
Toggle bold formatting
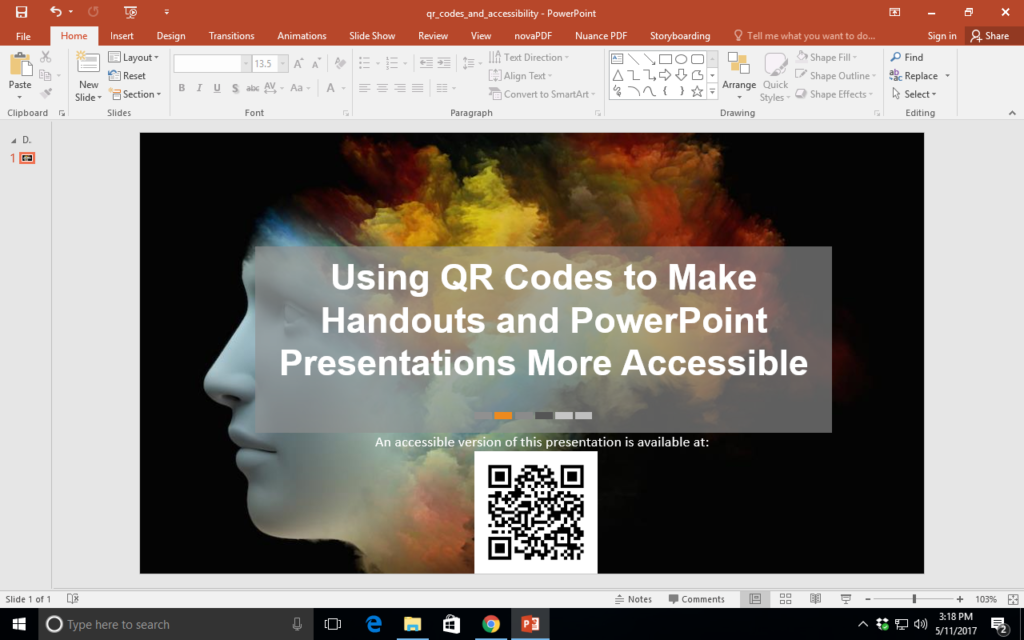[181, 88]
